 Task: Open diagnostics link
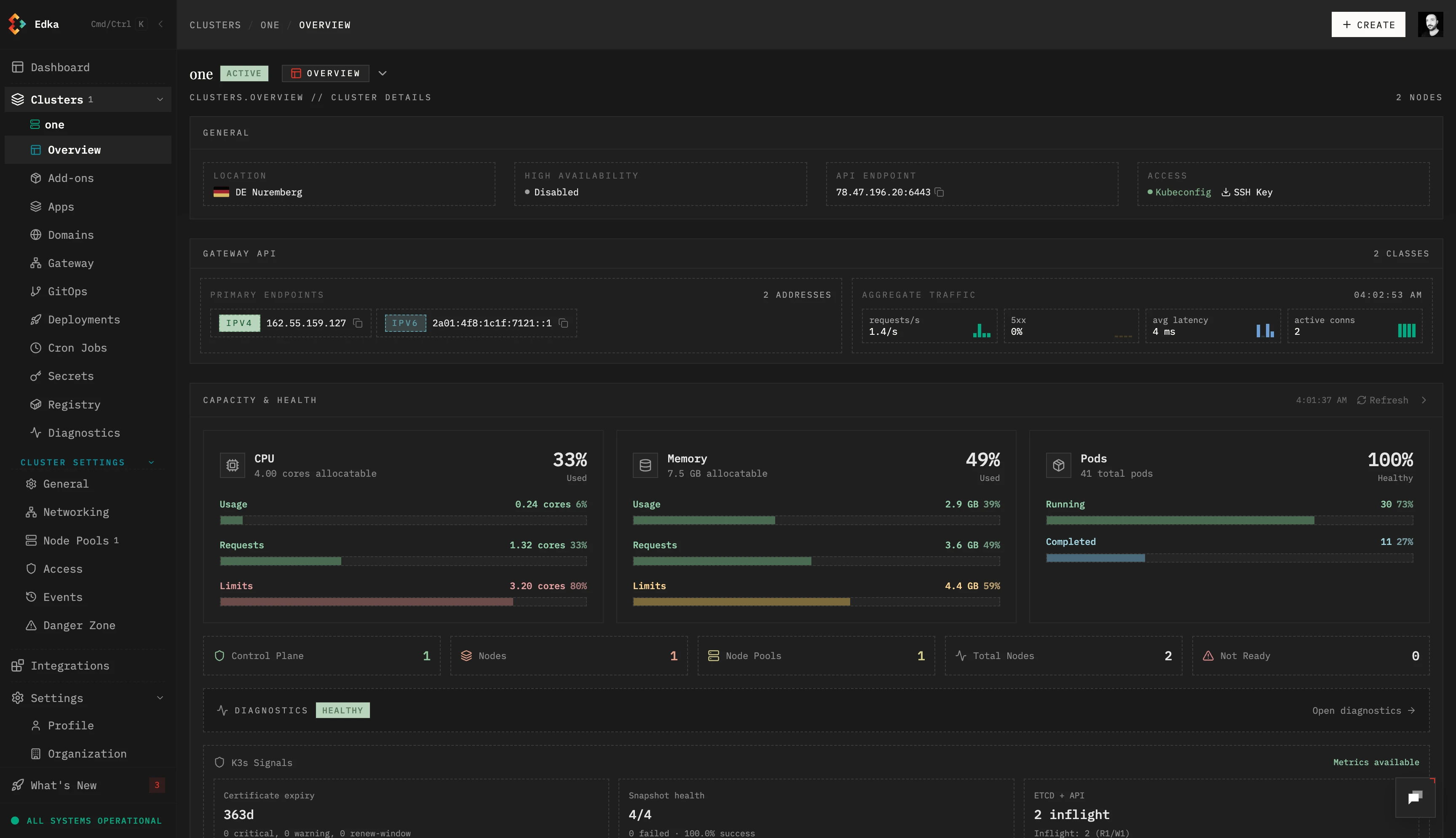[x=1363, y=710]
